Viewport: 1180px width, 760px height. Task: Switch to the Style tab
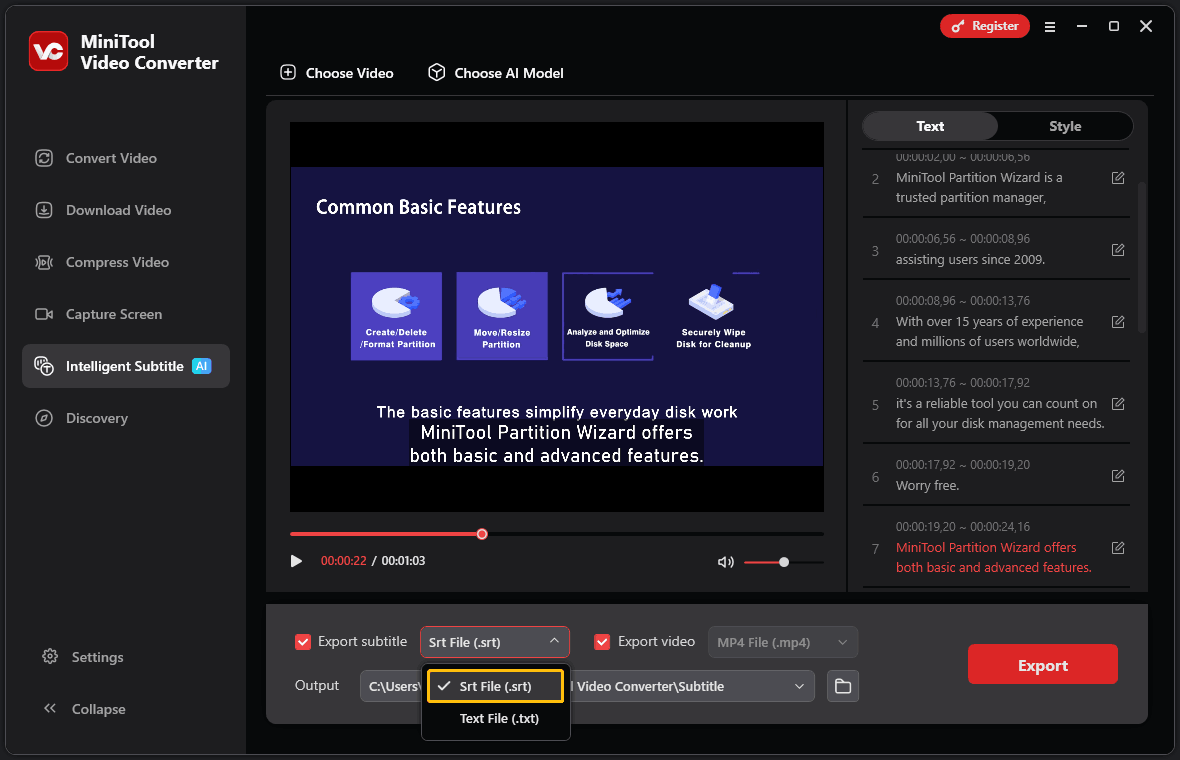click(1065, 126)
